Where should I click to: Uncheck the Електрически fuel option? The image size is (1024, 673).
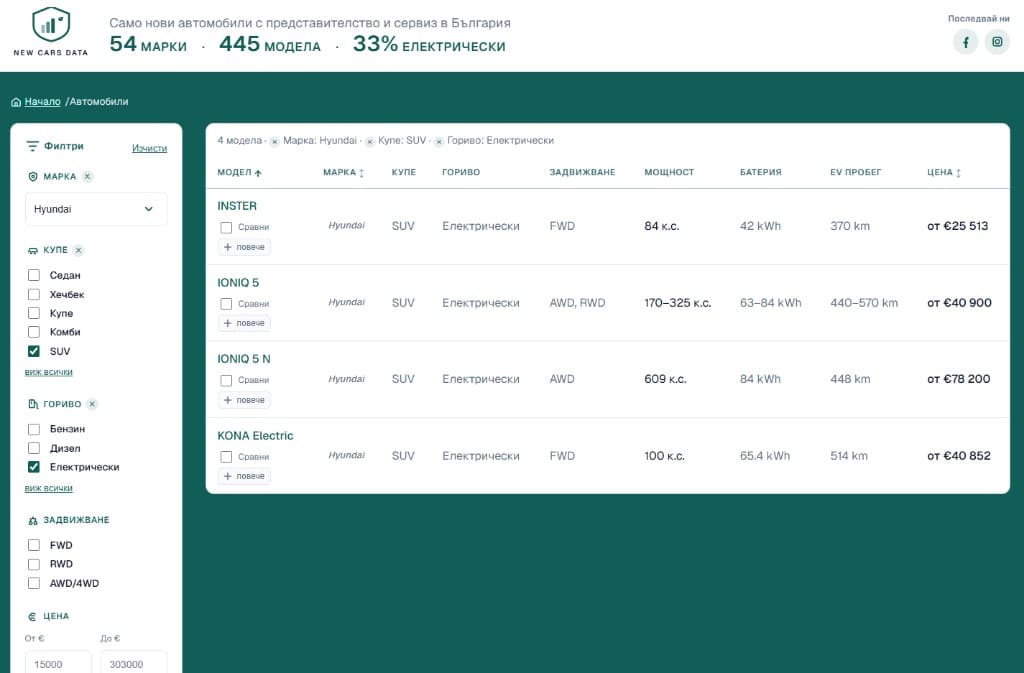click(34, 467)
